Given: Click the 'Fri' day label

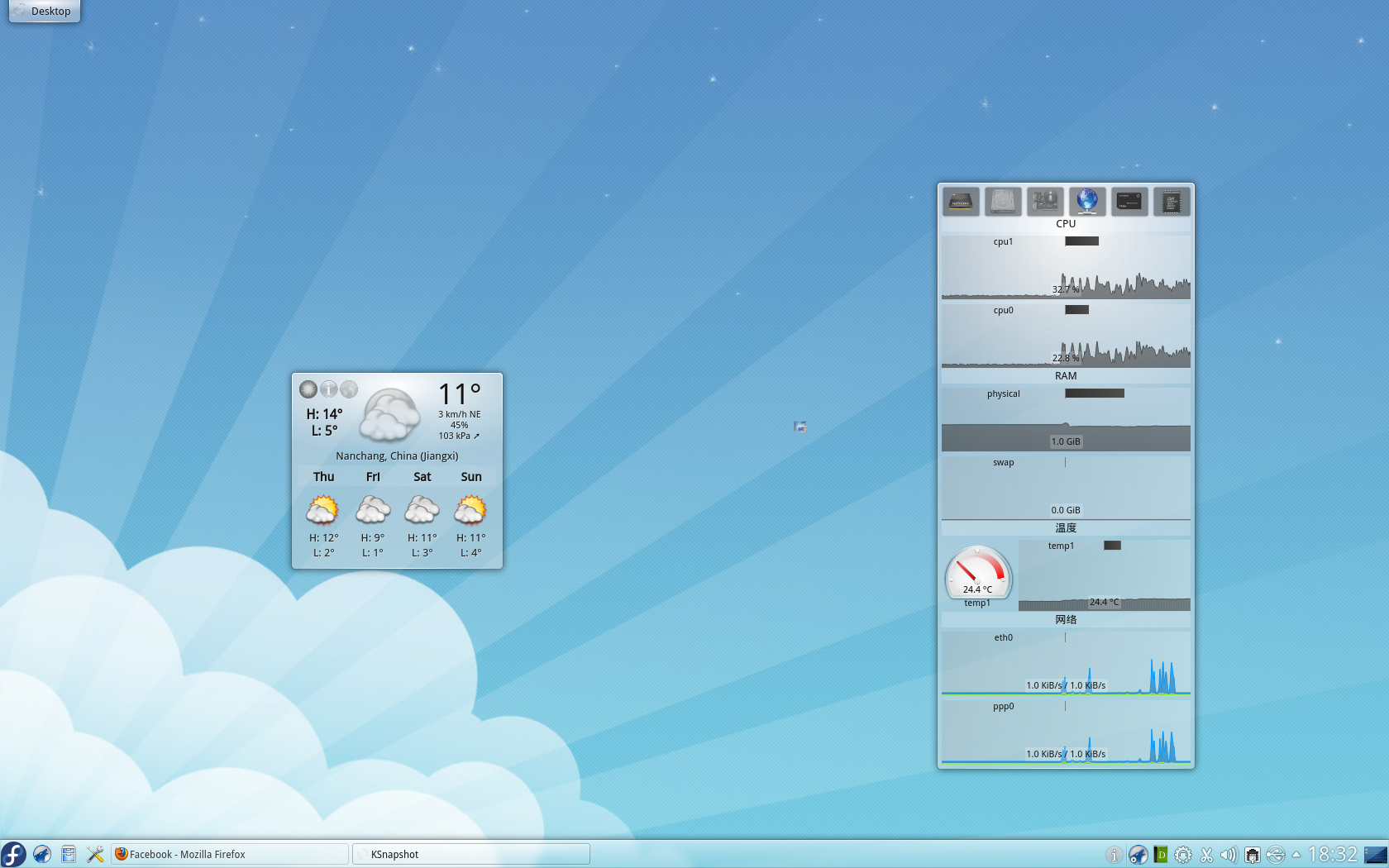Looking at the screenshot, I should [x=373, y=476].
